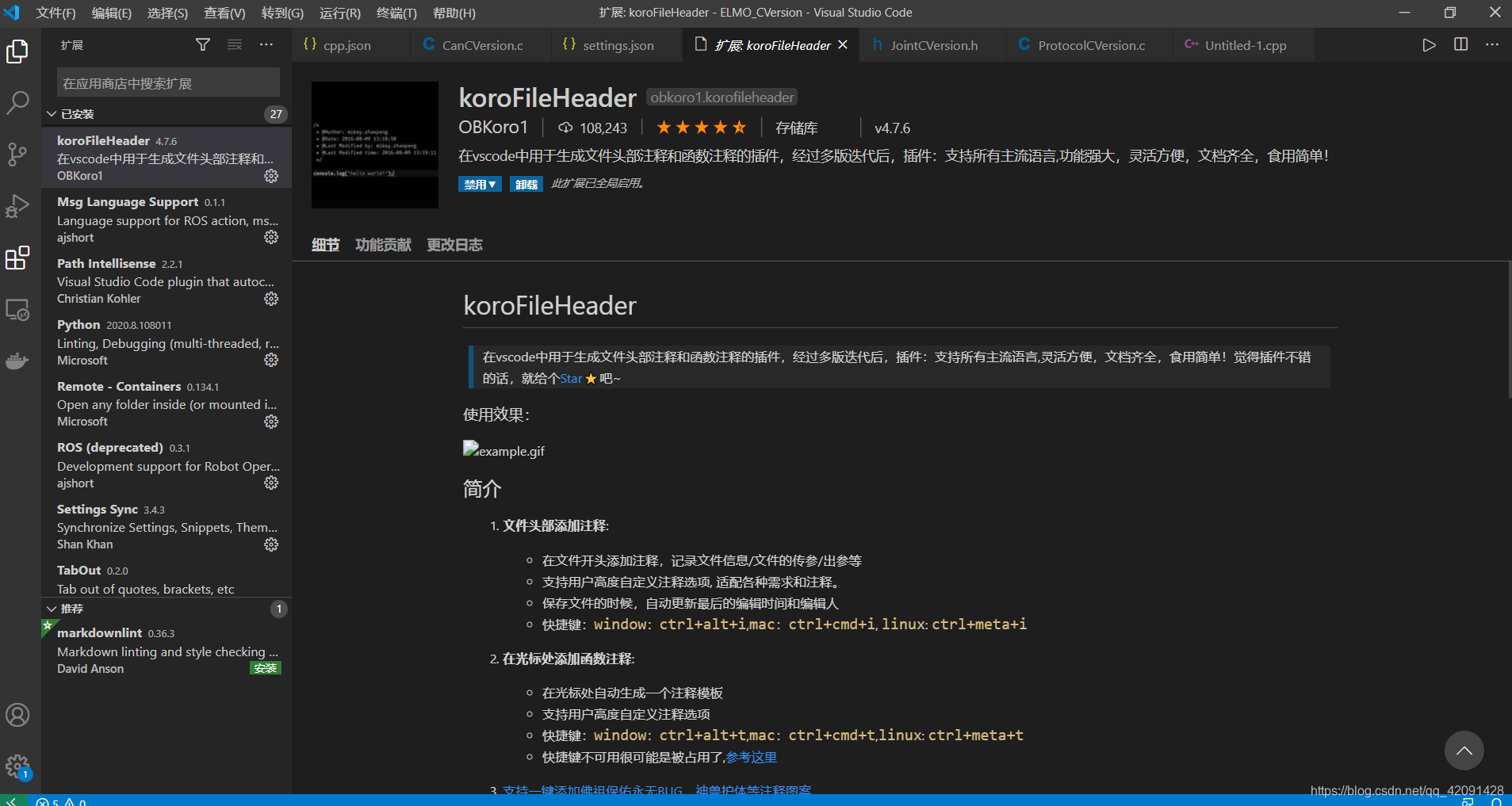This screenshot has width=1512, height=806.
Task: Install markdownlint with 安装 button
Action: [266, 668]
